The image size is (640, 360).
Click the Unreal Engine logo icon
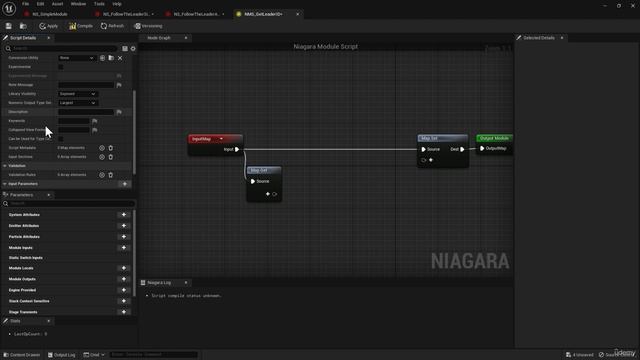coord(9,8)
